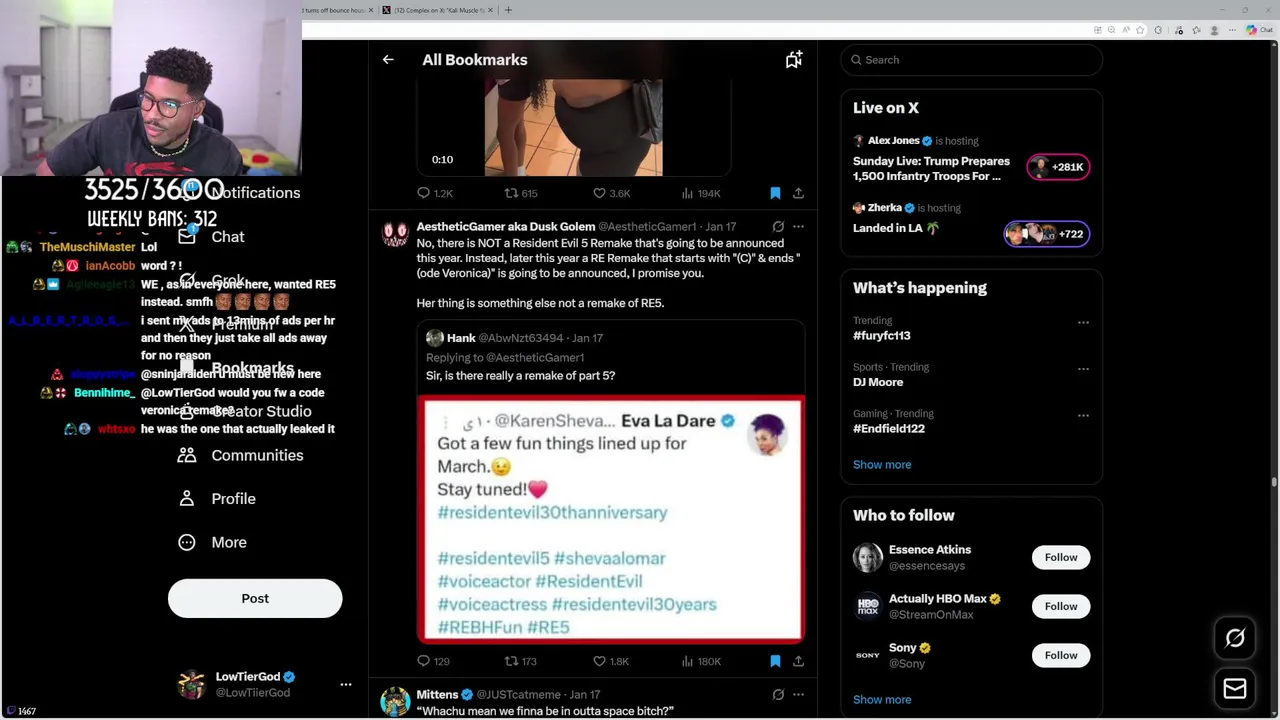This screenshot has width=1280, height=720.
Task: Show more under What's happening
Action: [882, 464]
